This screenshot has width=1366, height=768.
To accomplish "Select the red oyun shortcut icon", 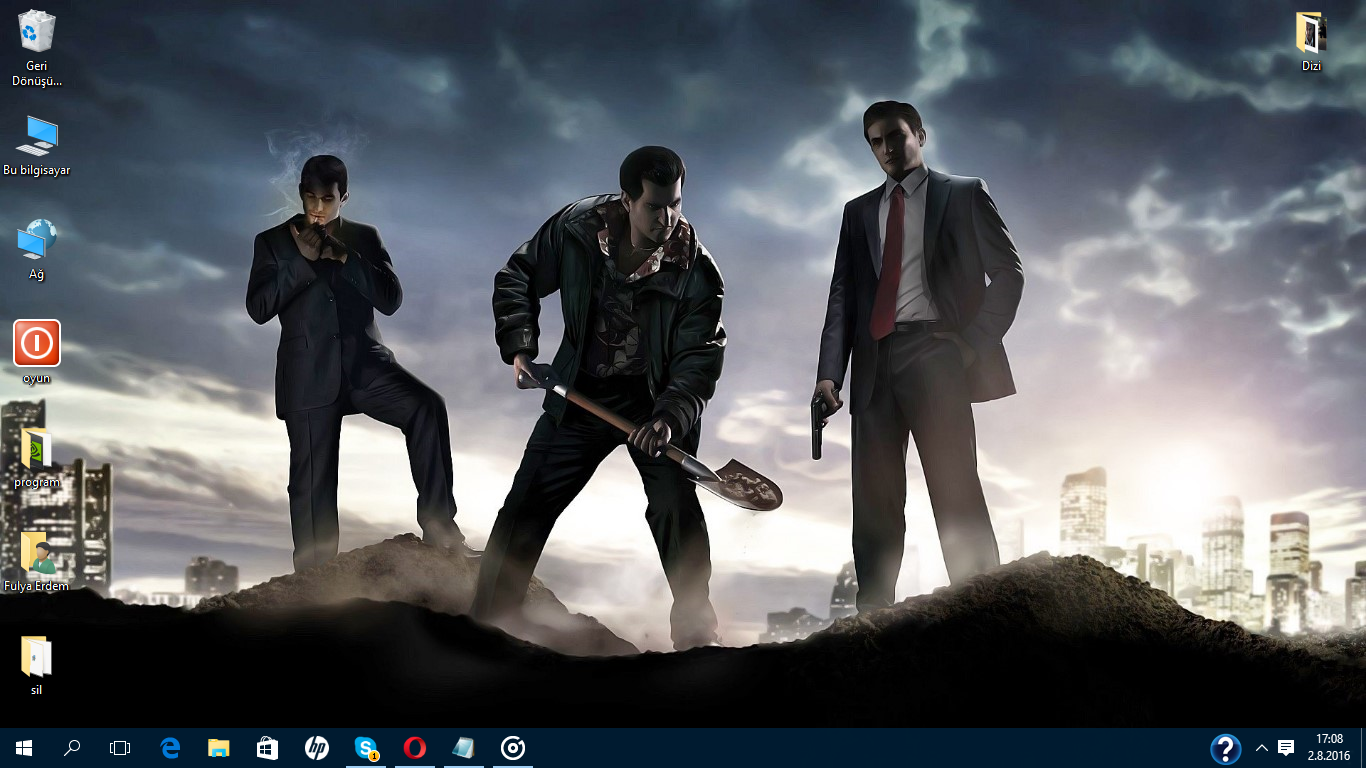I will (37, 352).
